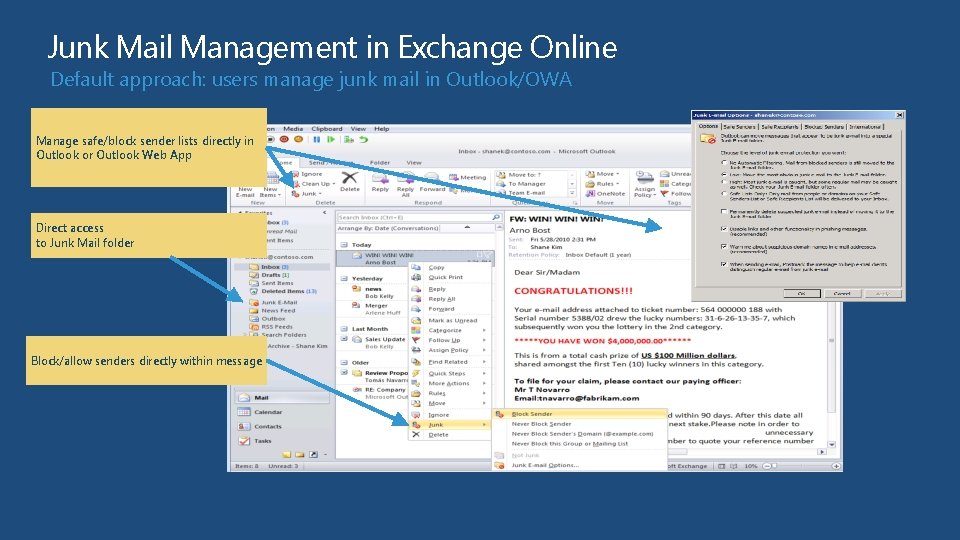Click OK in Junk E-mail Options
Viewport: 960px width, 540px height.
click(x=801, y=294)
